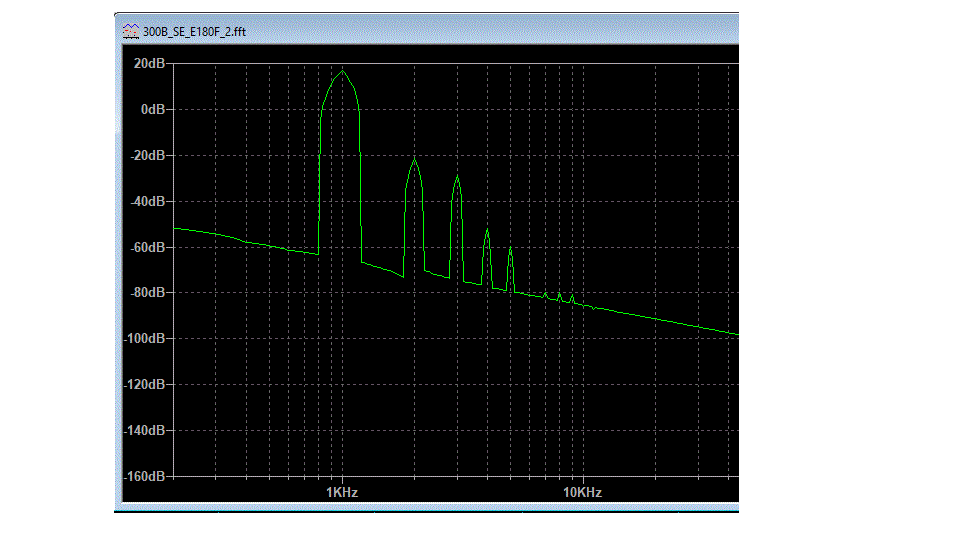
Task: Click the 10KHz frequency axis label
Action: click(x=582, y=492)
